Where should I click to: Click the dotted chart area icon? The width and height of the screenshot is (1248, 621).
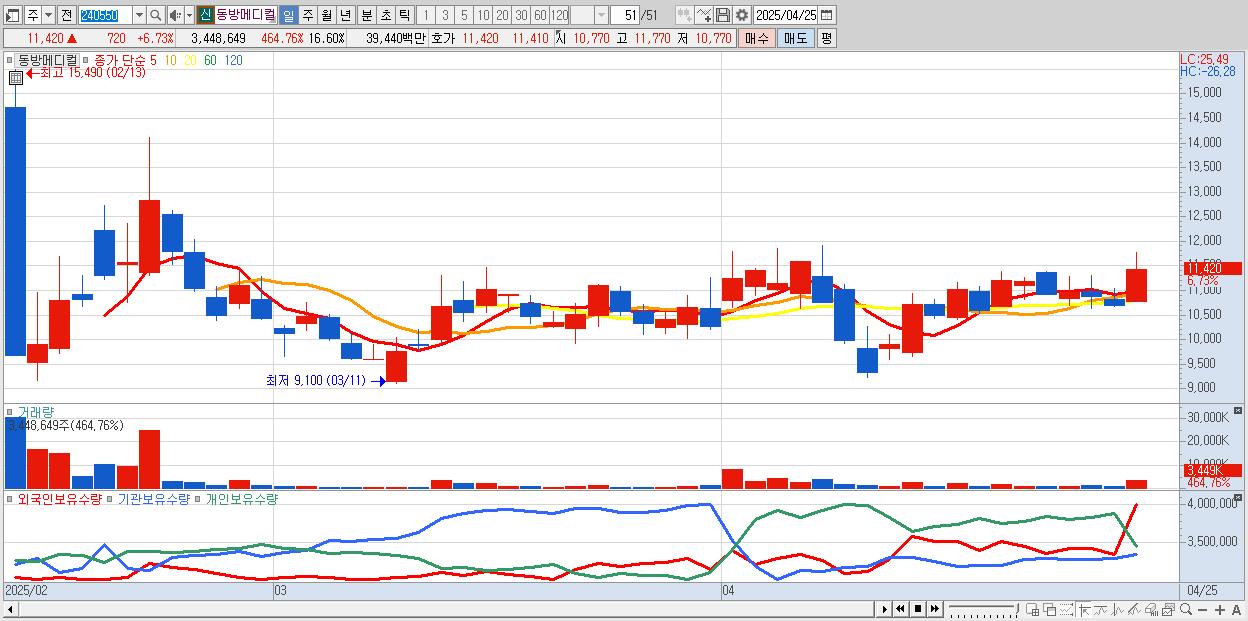click(1066, 609)
